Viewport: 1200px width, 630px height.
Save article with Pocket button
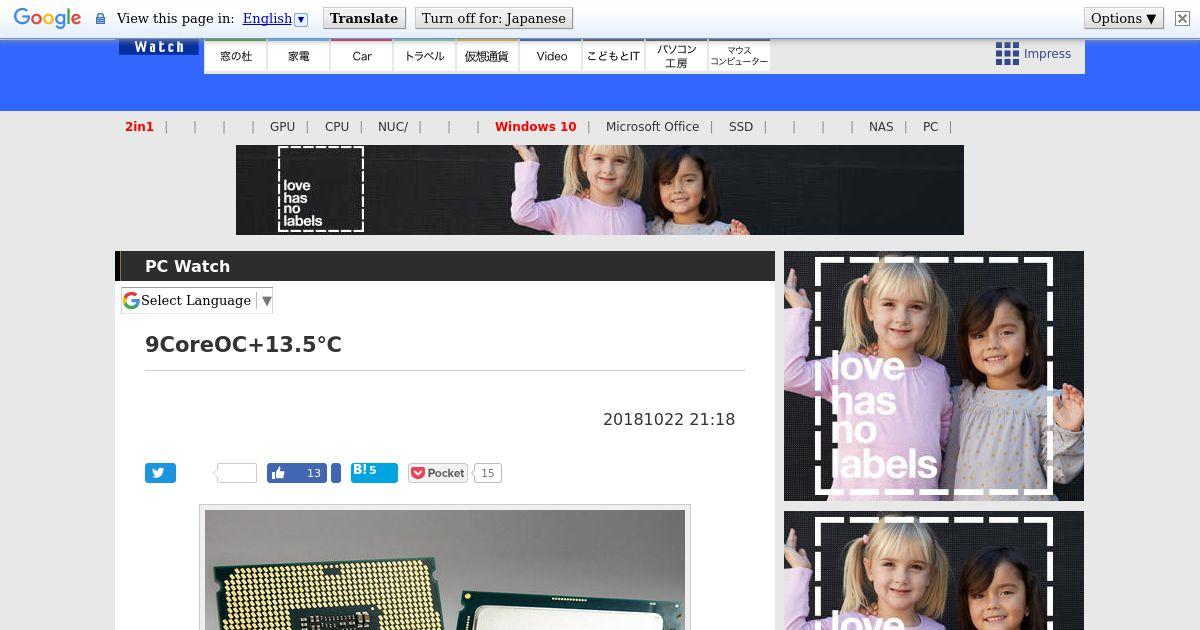[438, 473]
